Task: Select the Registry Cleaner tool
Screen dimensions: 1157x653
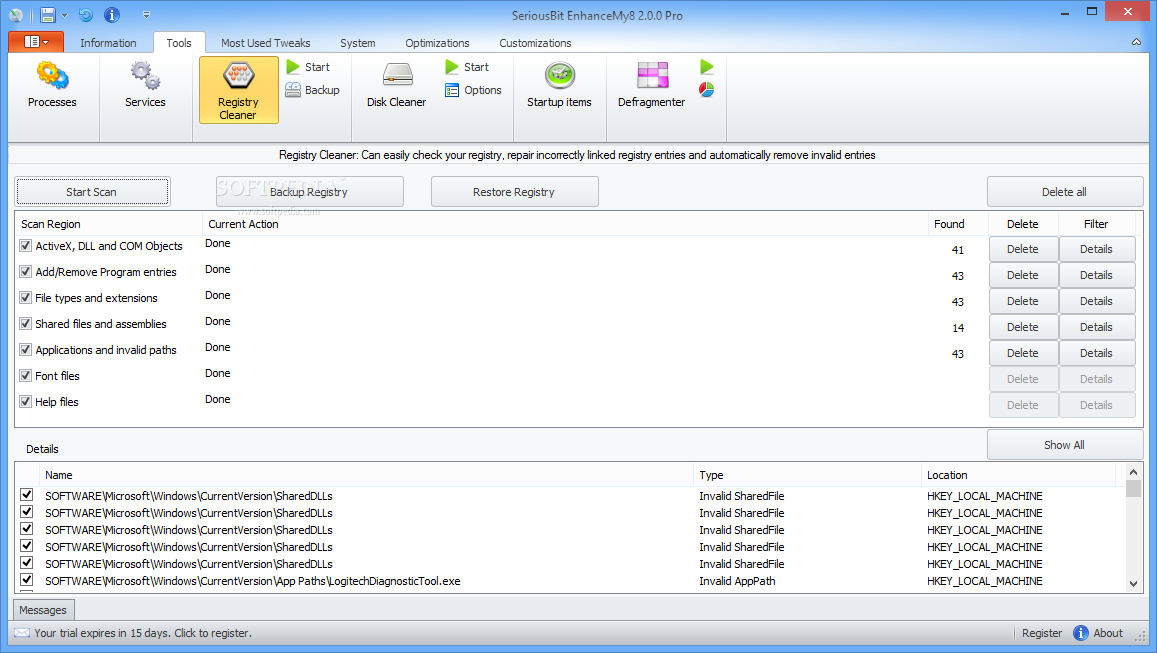Action: coord(238,90)
